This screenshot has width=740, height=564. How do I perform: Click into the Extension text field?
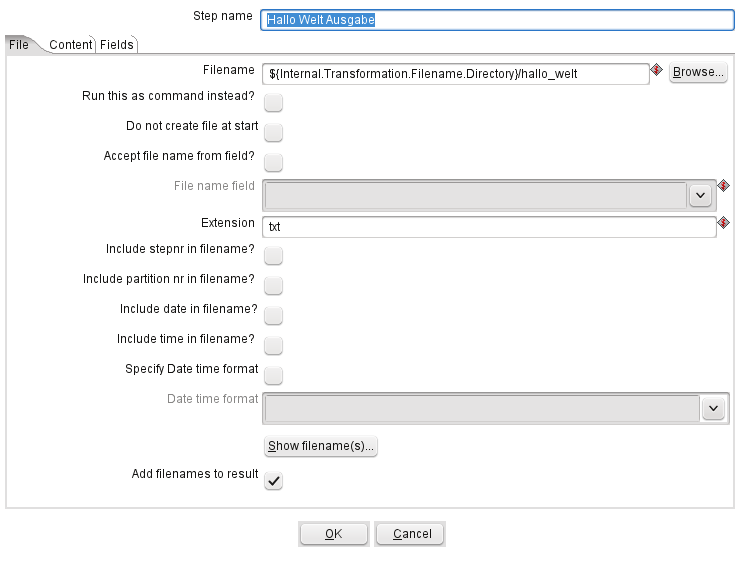pyautogui.click(x=489, y=227)
